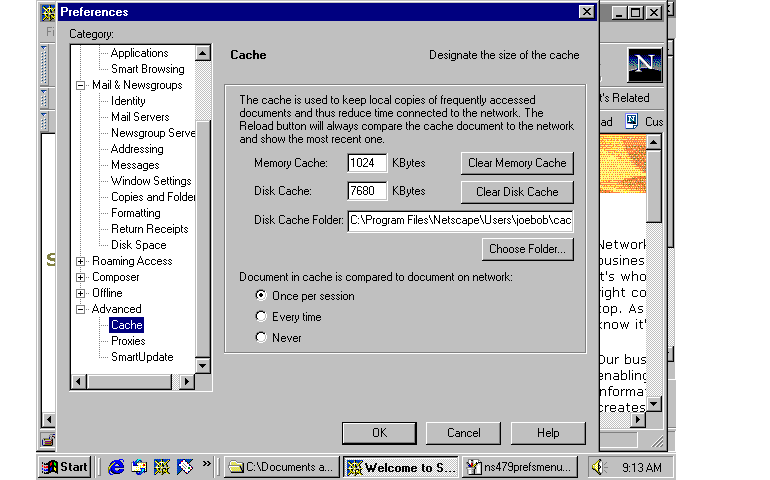Close the Preferences dialog
The width and height of the screenshot is (770, 480).
(586, 12)
